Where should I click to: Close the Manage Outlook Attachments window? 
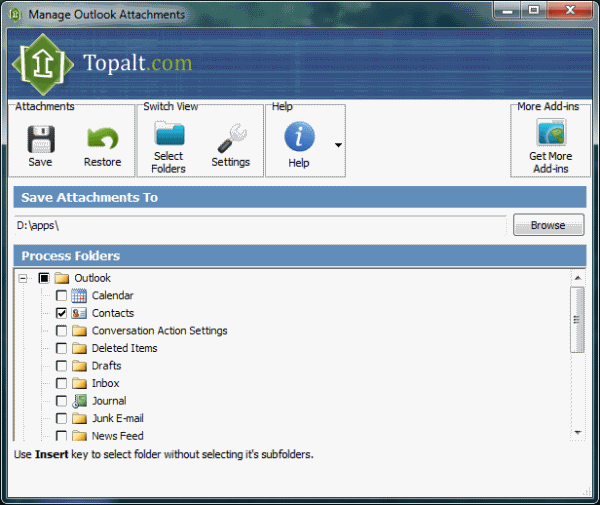tap(570, 10)
